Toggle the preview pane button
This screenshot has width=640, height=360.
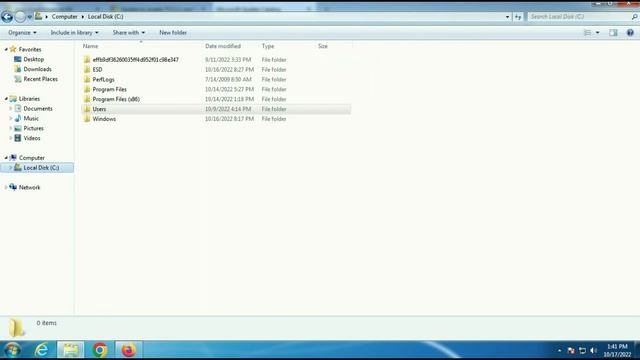click(613, 33)
